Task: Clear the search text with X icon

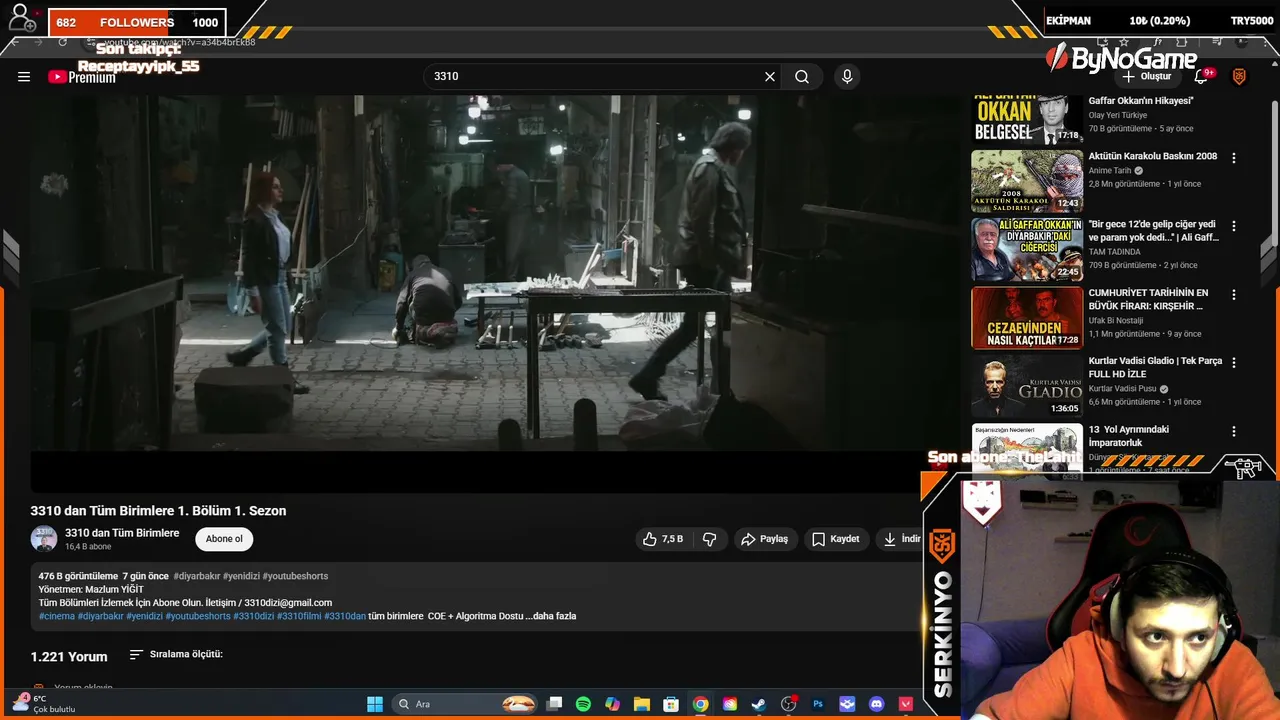Action: [x=770, y=77]
